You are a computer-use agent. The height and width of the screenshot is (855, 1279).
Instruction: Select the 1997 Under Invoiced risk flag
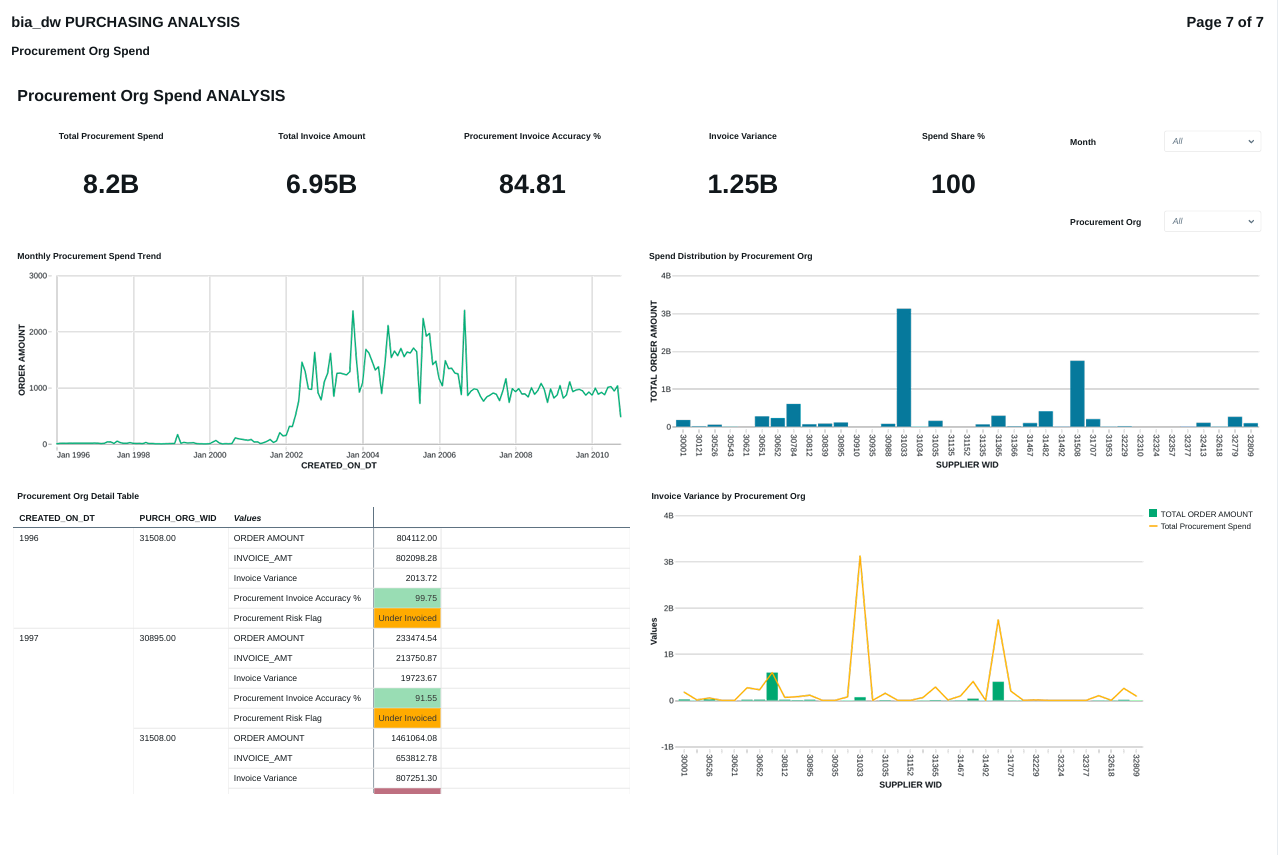[x=407, y=718]
